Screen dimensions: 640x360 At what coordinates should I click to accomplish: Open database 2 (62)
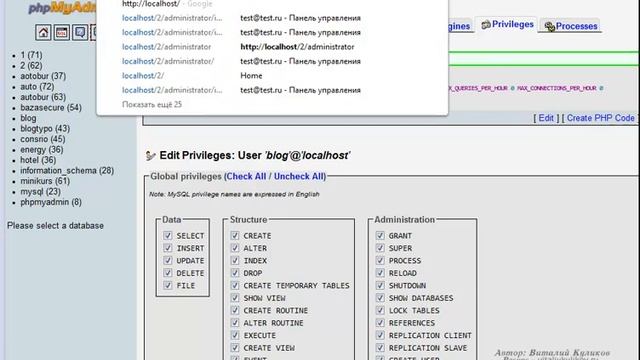click(x=31, y=66)
